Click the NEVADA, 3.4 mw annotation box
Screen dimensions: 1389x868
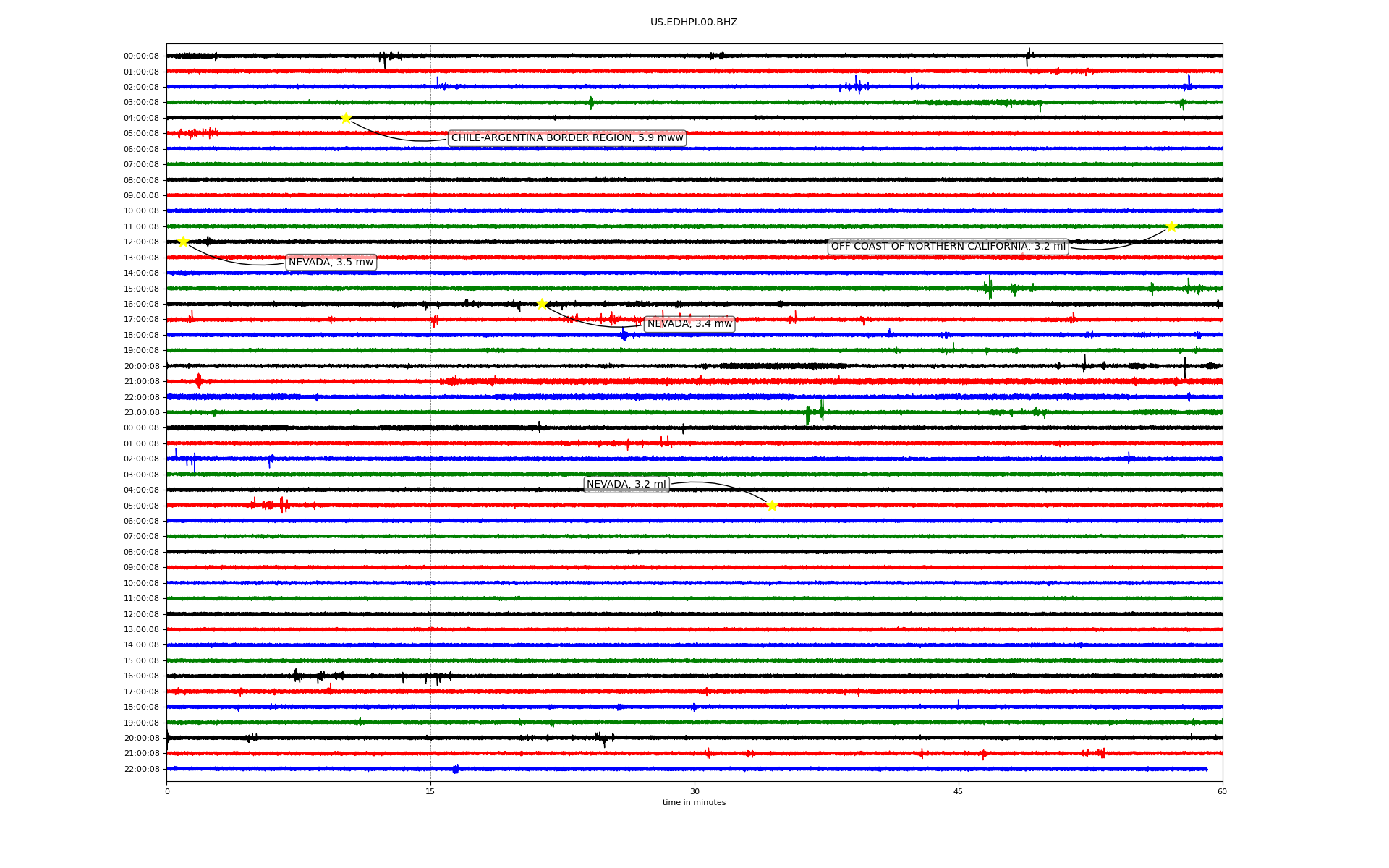(x=689, y=324)
